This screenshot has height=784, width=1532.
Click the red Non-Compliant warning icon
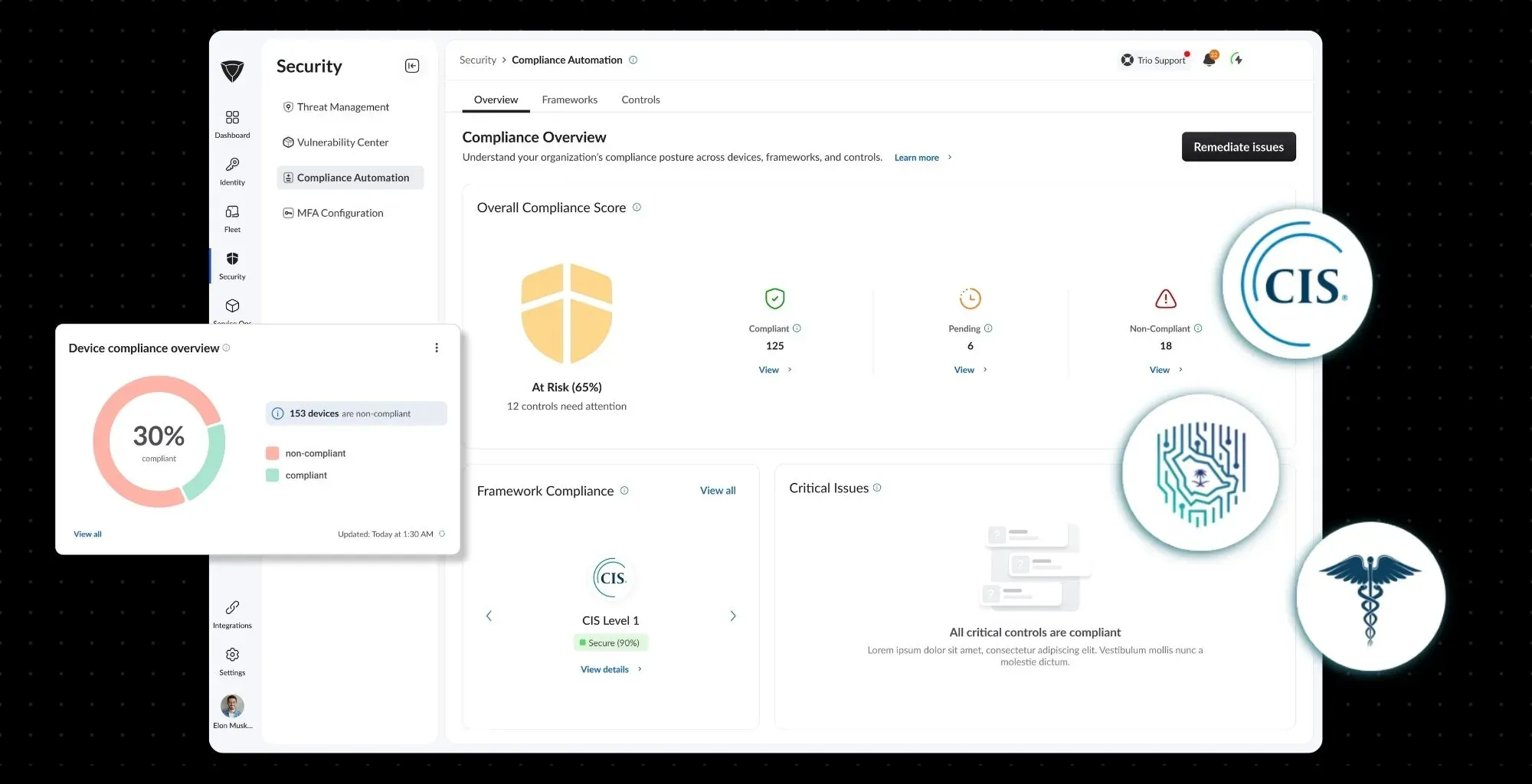point(1166,299)
